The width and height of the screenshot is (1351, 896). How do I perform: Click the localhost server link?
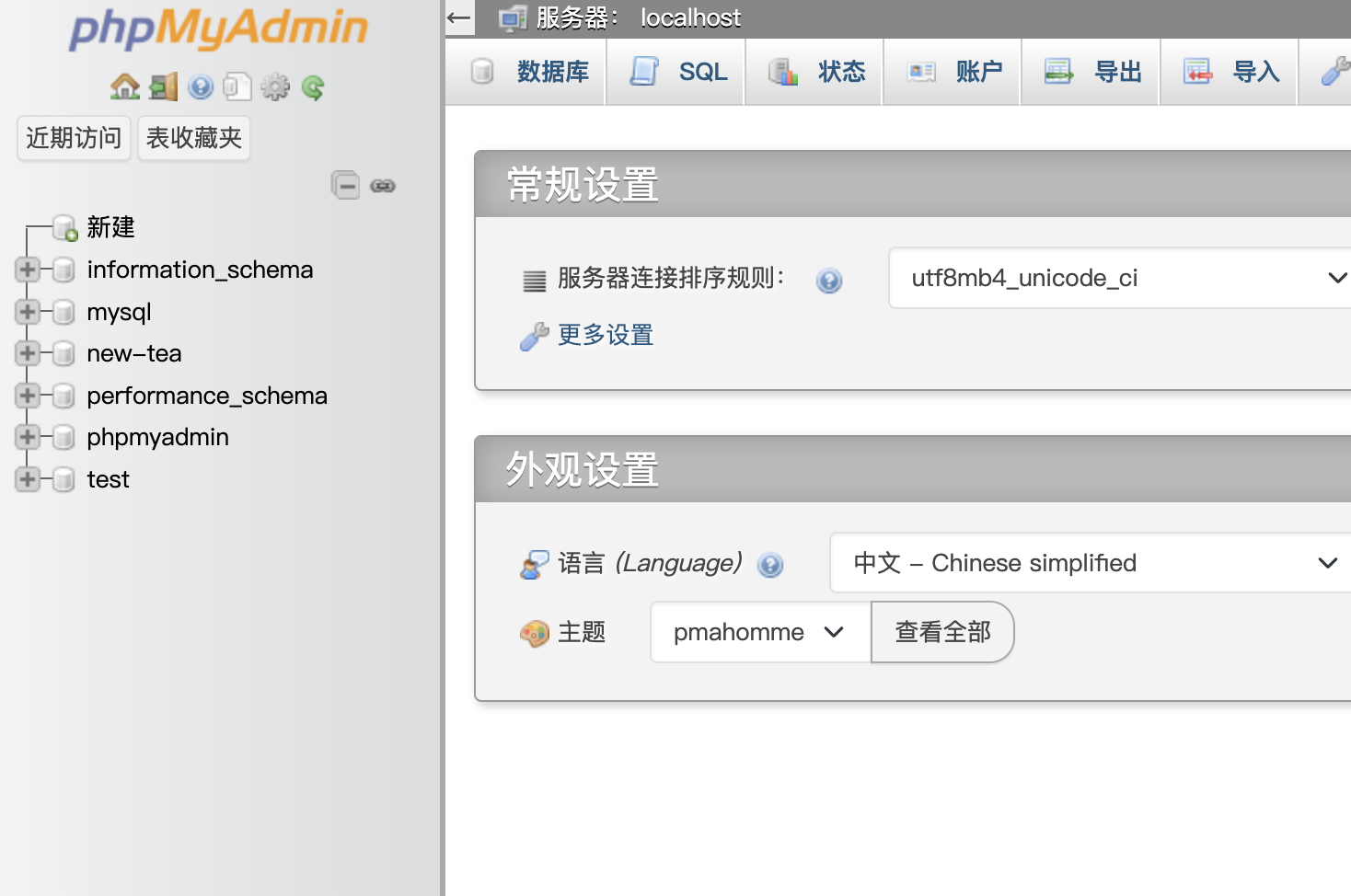tap(690, 18)
